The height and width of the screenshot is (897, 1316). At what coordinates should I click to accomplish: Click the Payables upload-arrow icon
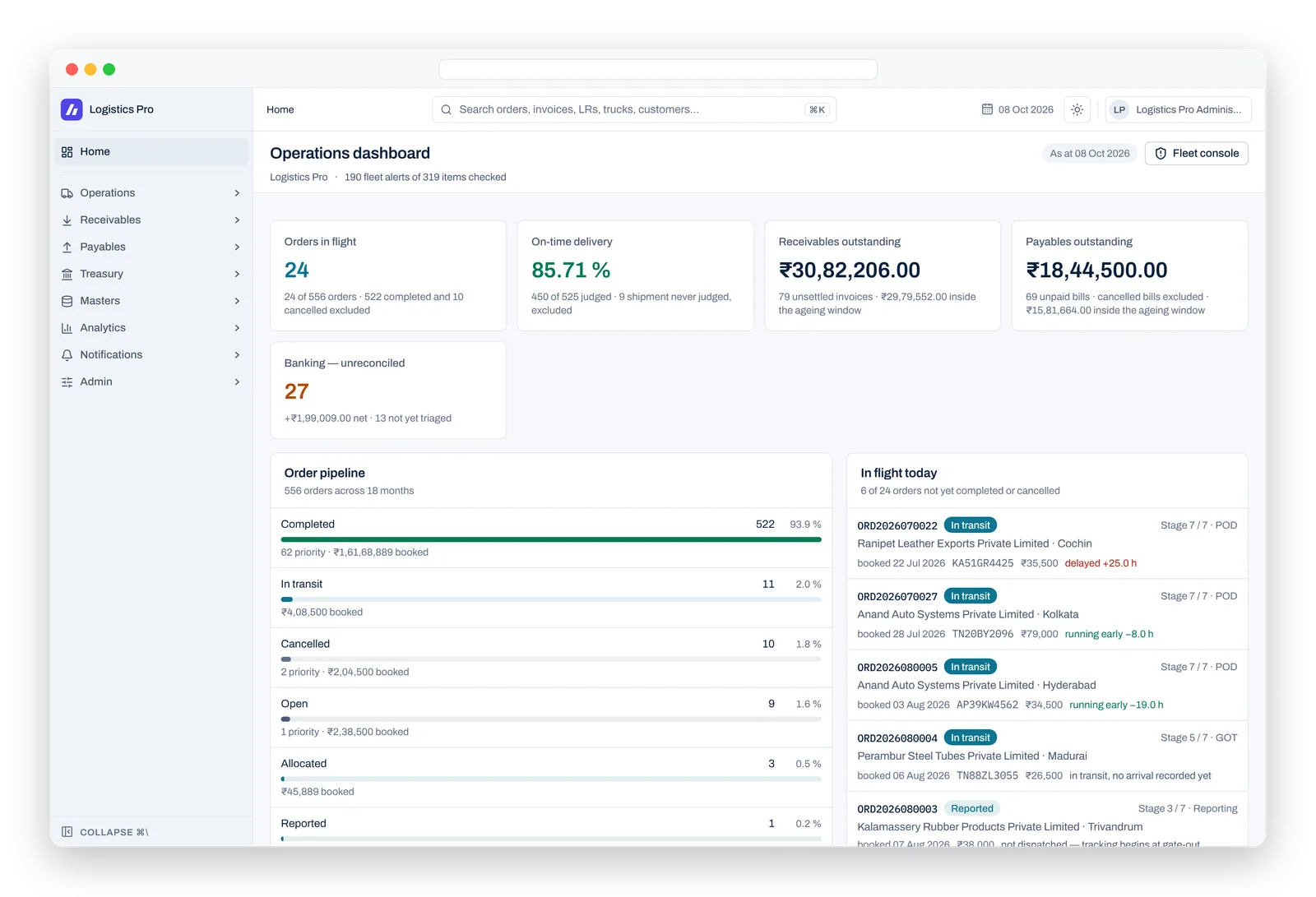pos(67,247)
